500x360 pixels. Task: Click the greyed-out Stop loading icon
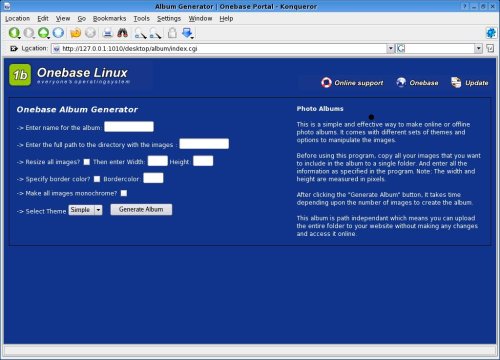click(x=90, y=33)
